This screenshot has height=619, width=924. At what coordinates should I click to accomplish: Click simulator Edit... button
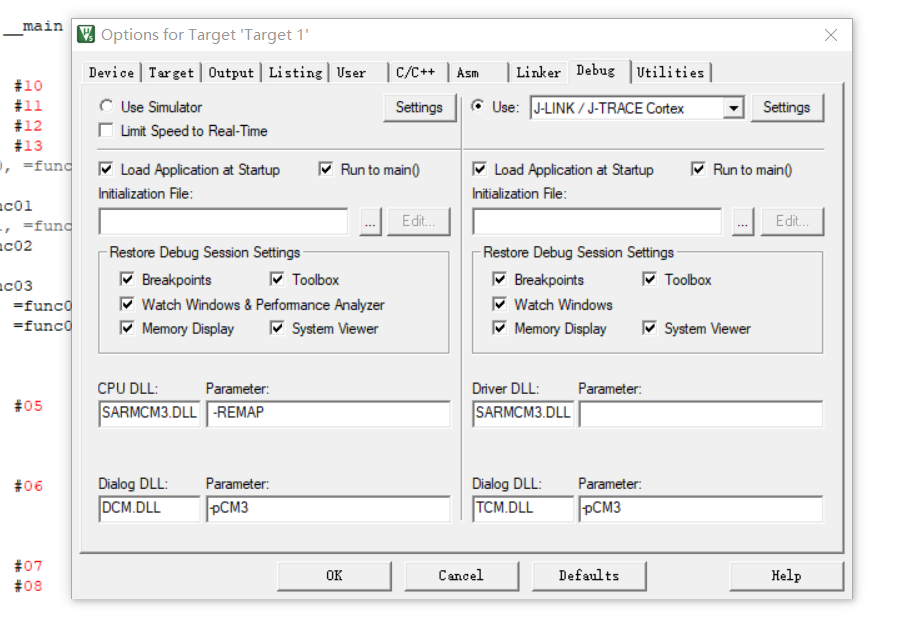coord(418,222)
